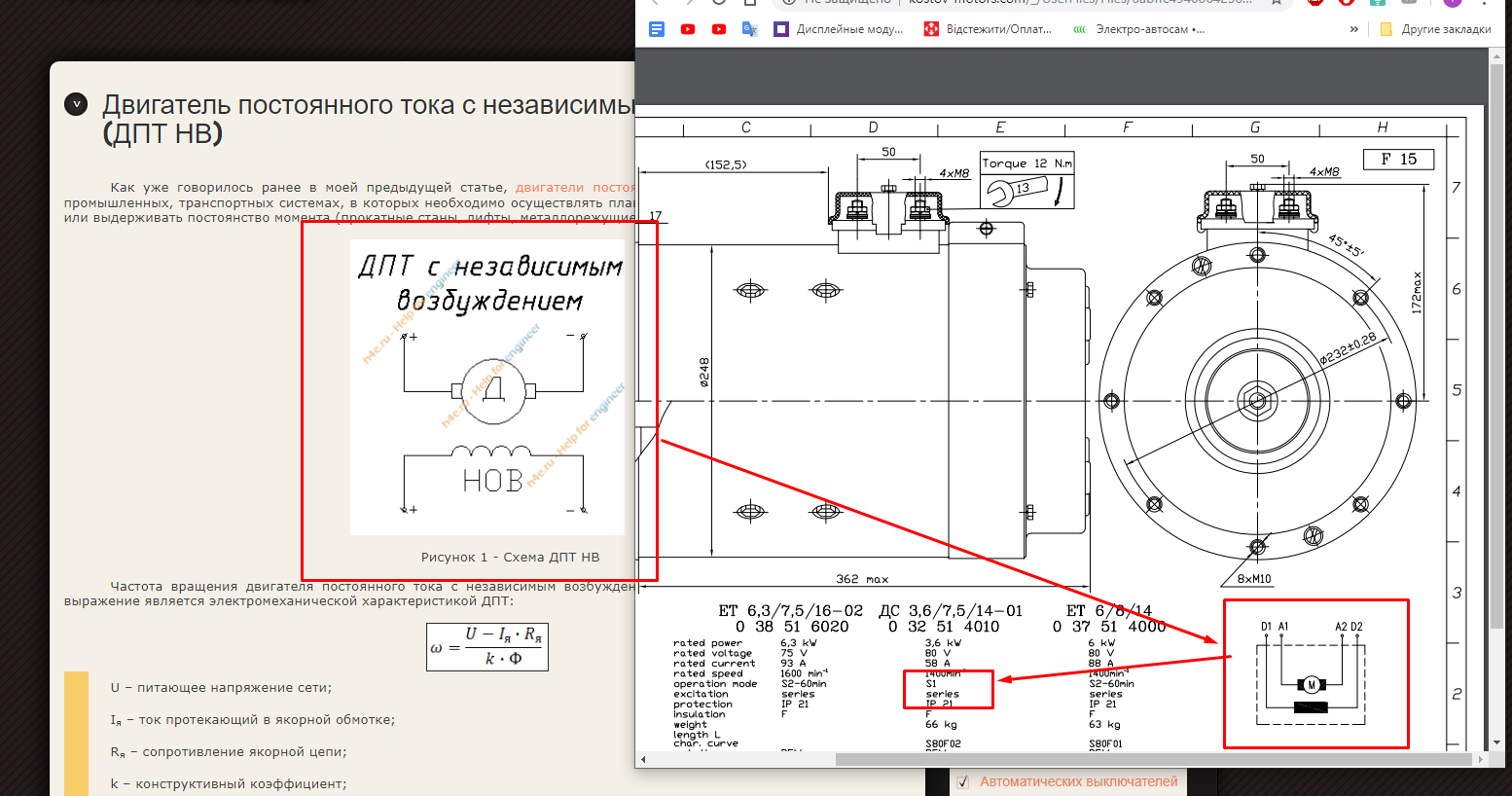1512x796 pixels.
Task: Click the ДПТ НВ motor schematic image
Action: 487,387
